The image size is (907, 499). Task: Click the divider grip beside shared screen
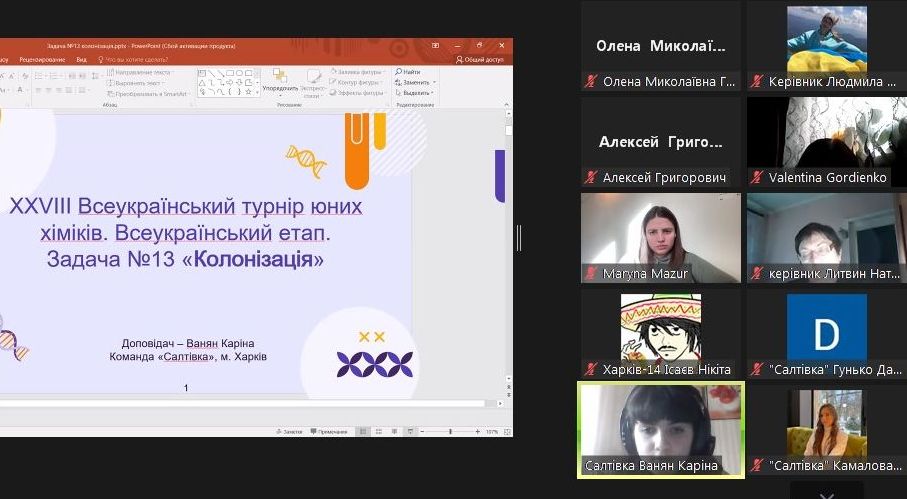519,238
